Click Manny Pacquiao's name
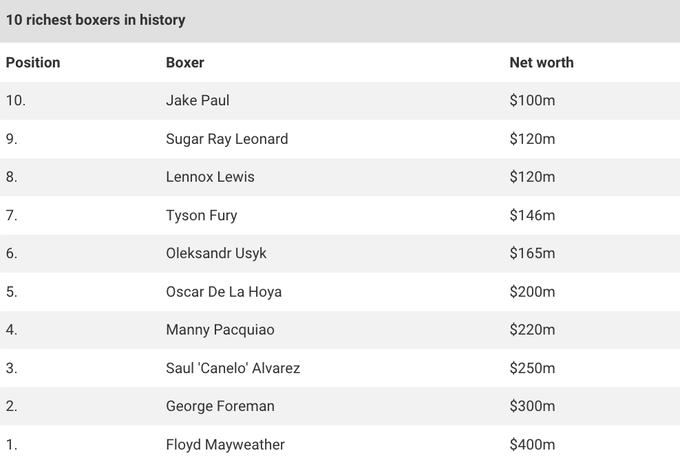Viewport: 680px width, 464px height. (x=217, y=330)
